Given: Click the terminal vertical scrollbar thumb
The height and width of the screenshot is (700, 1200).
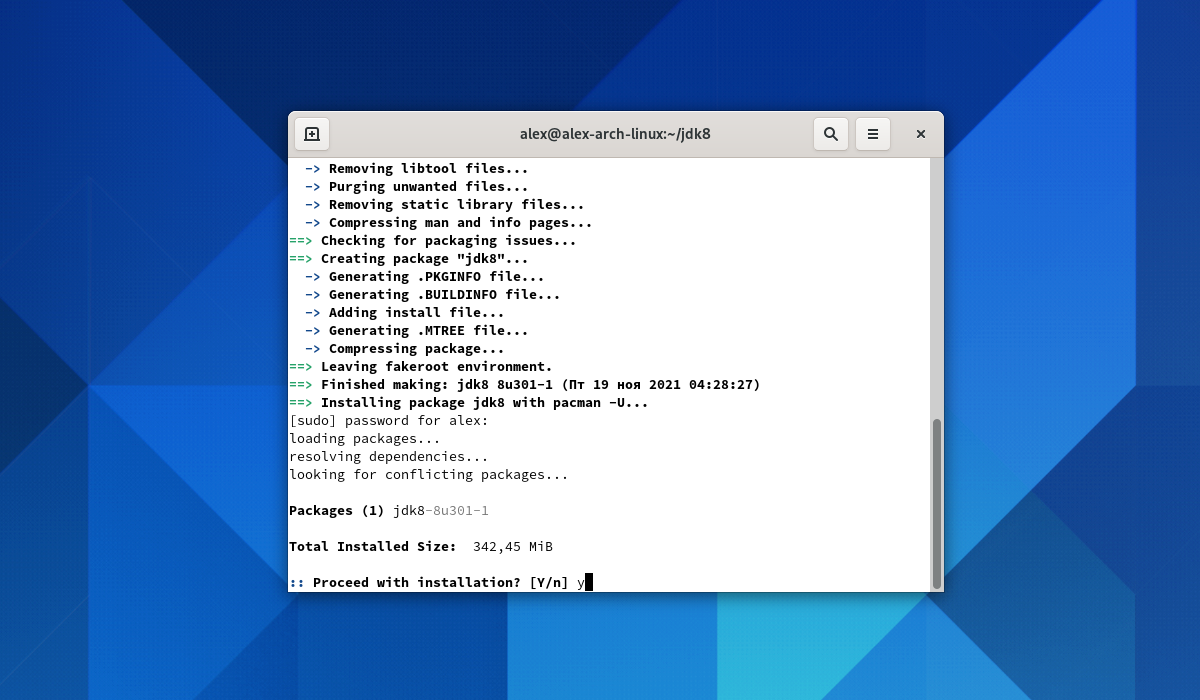Looking at the screenshot, I should [936, 504].
